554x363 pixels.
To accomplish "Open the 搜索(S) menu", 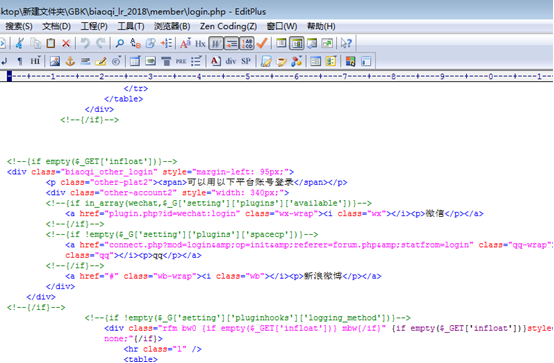I will tap(19, 27).
